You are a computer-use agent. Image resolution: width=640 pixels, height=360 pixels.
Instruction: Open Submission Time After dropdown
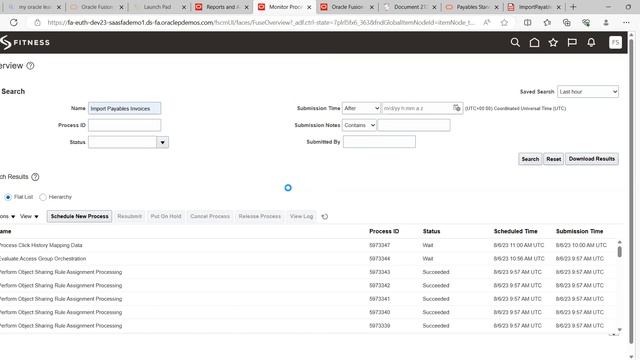(361, 108)
